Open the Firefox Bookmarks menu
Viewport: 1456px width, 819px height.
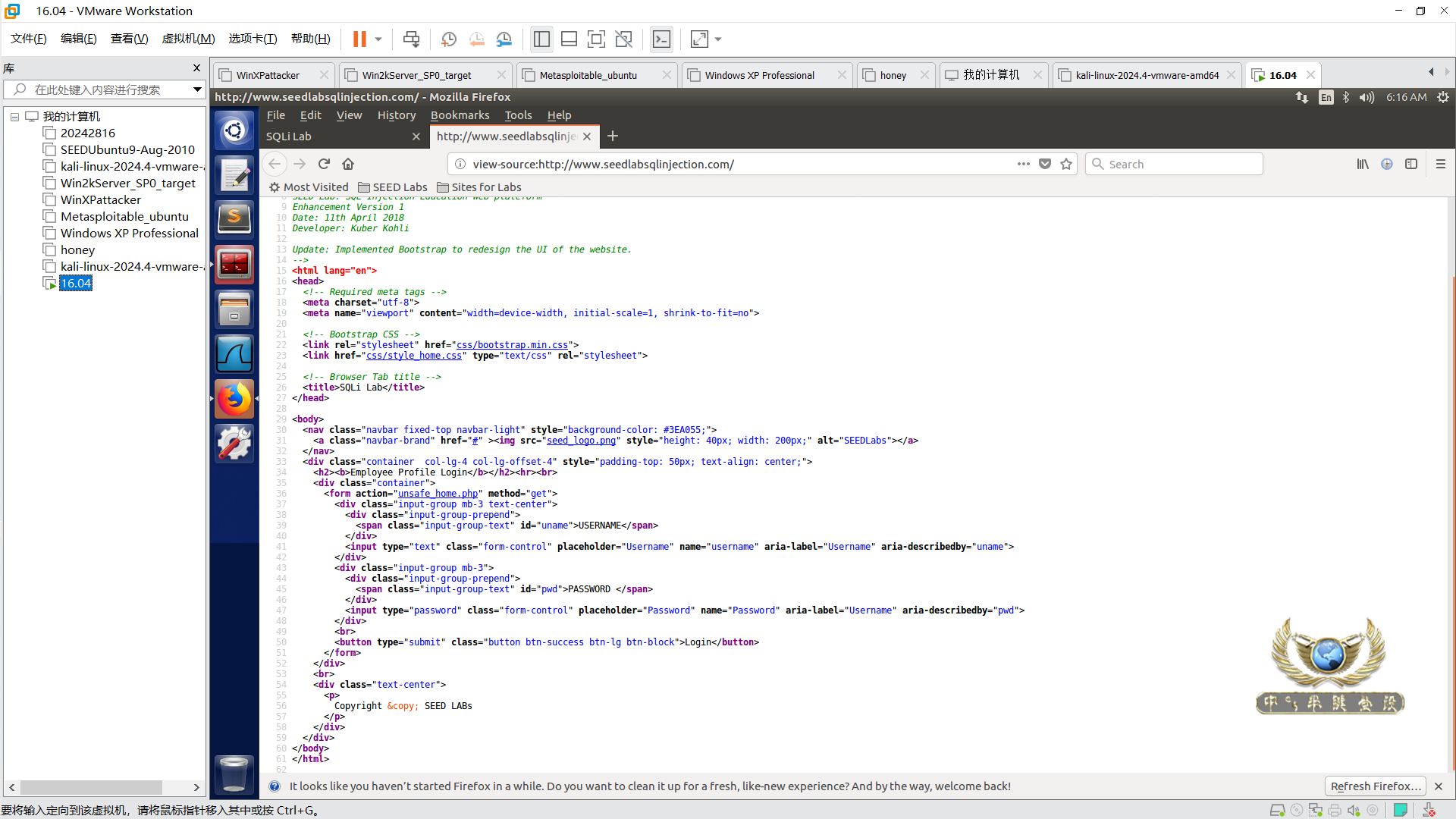[x=460, y=115]
